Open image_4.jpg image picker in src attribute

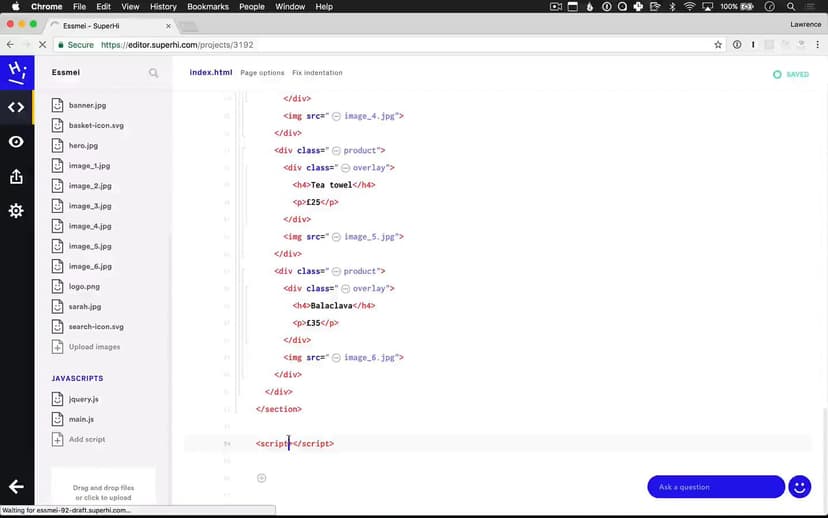coord(337,116)
